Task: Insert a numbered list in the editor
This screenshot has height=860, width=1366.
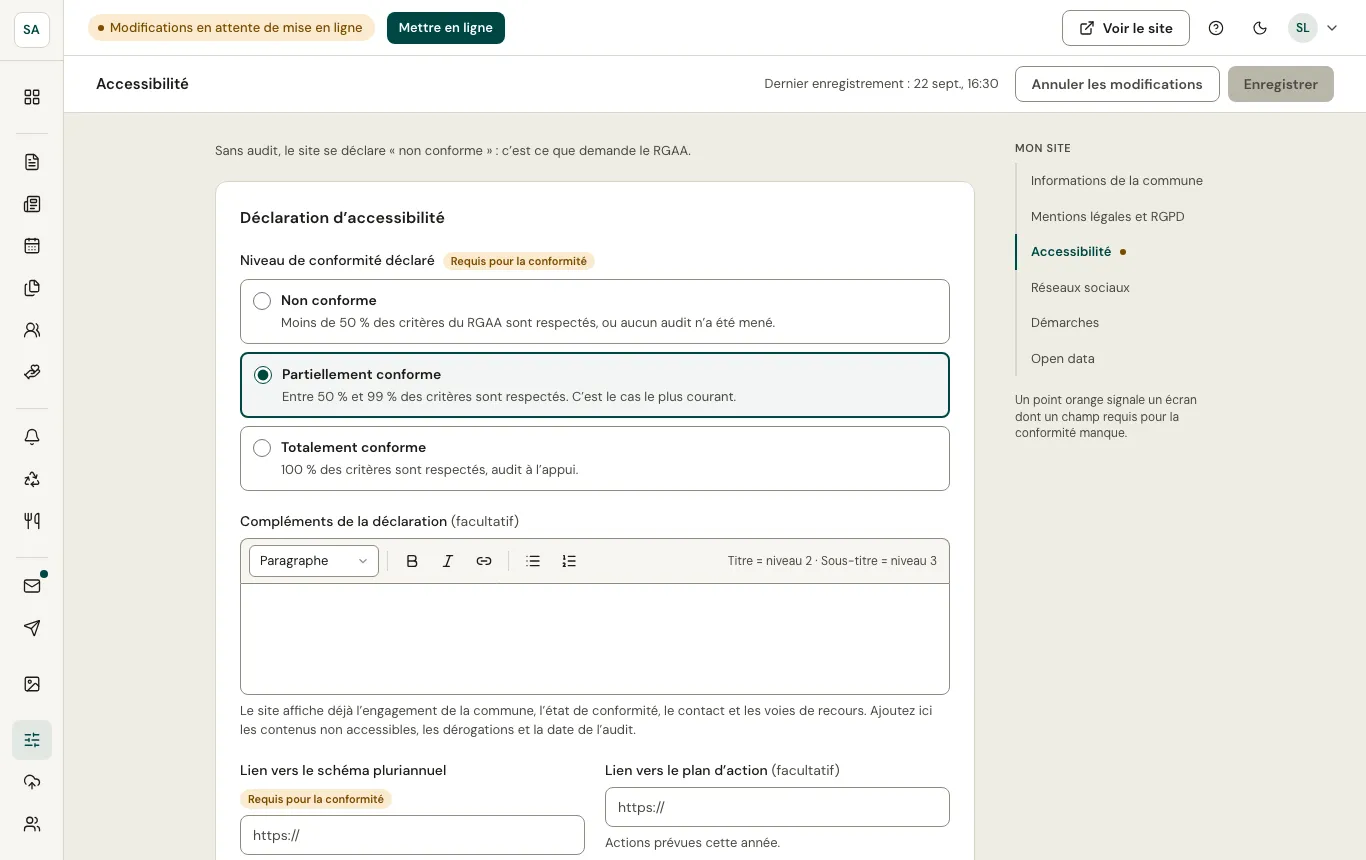Action: [x=569, y=561]
